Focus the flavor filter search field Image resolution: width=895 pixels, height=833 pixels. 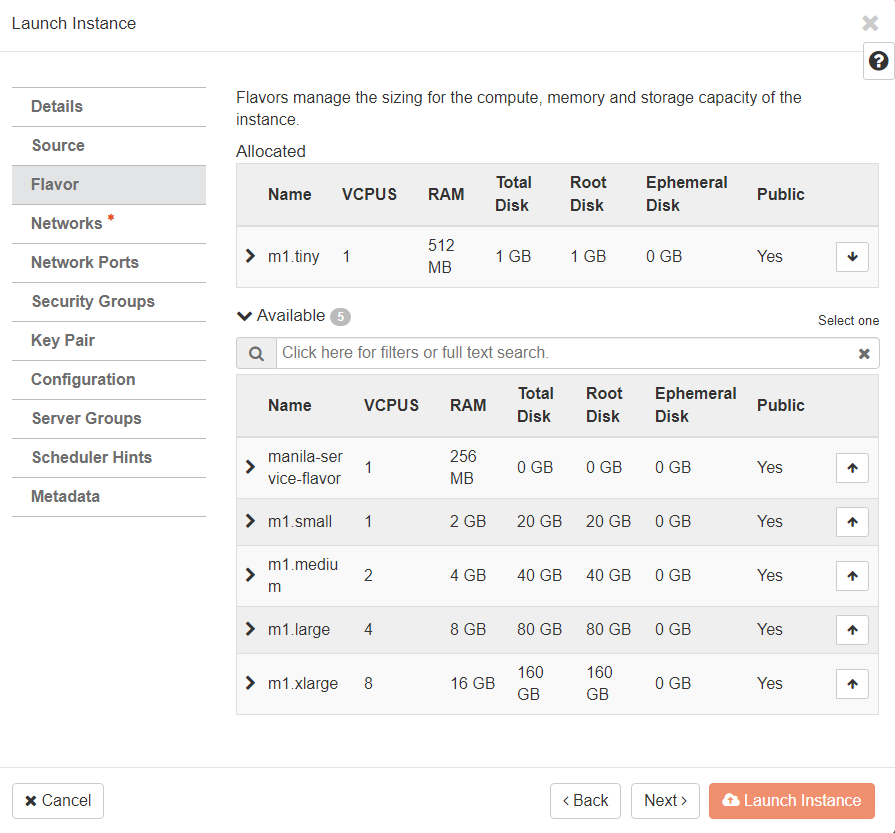coord(560,353)
